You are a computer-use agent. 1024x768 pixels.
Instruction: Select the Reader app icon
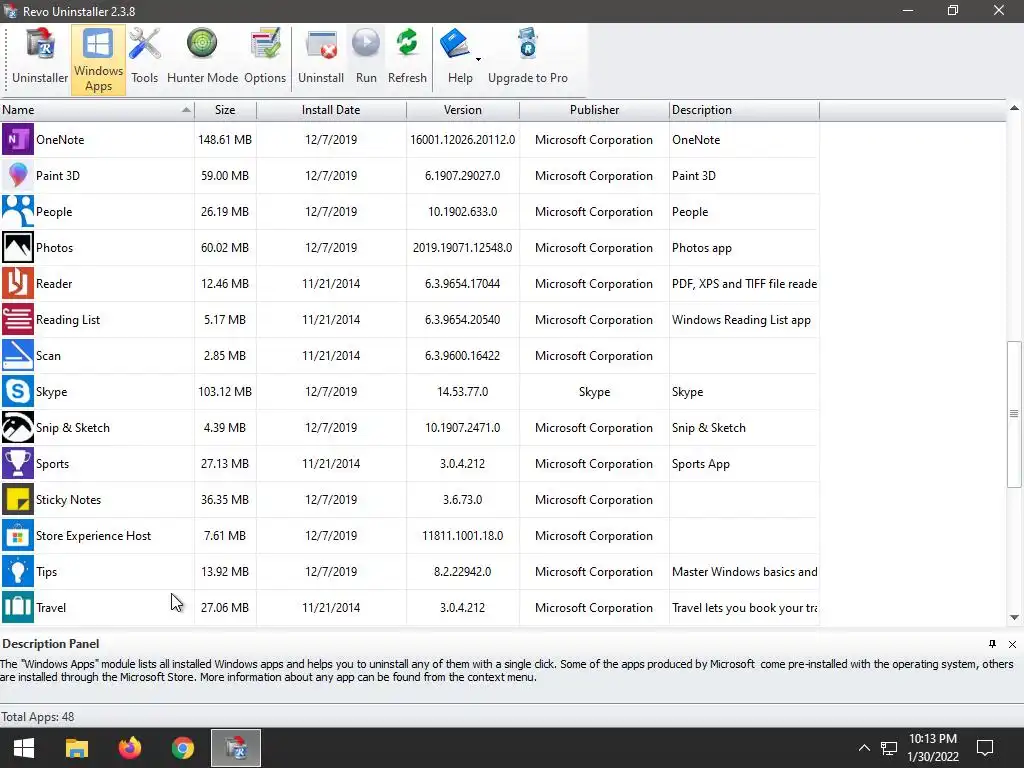coord(18,283)
